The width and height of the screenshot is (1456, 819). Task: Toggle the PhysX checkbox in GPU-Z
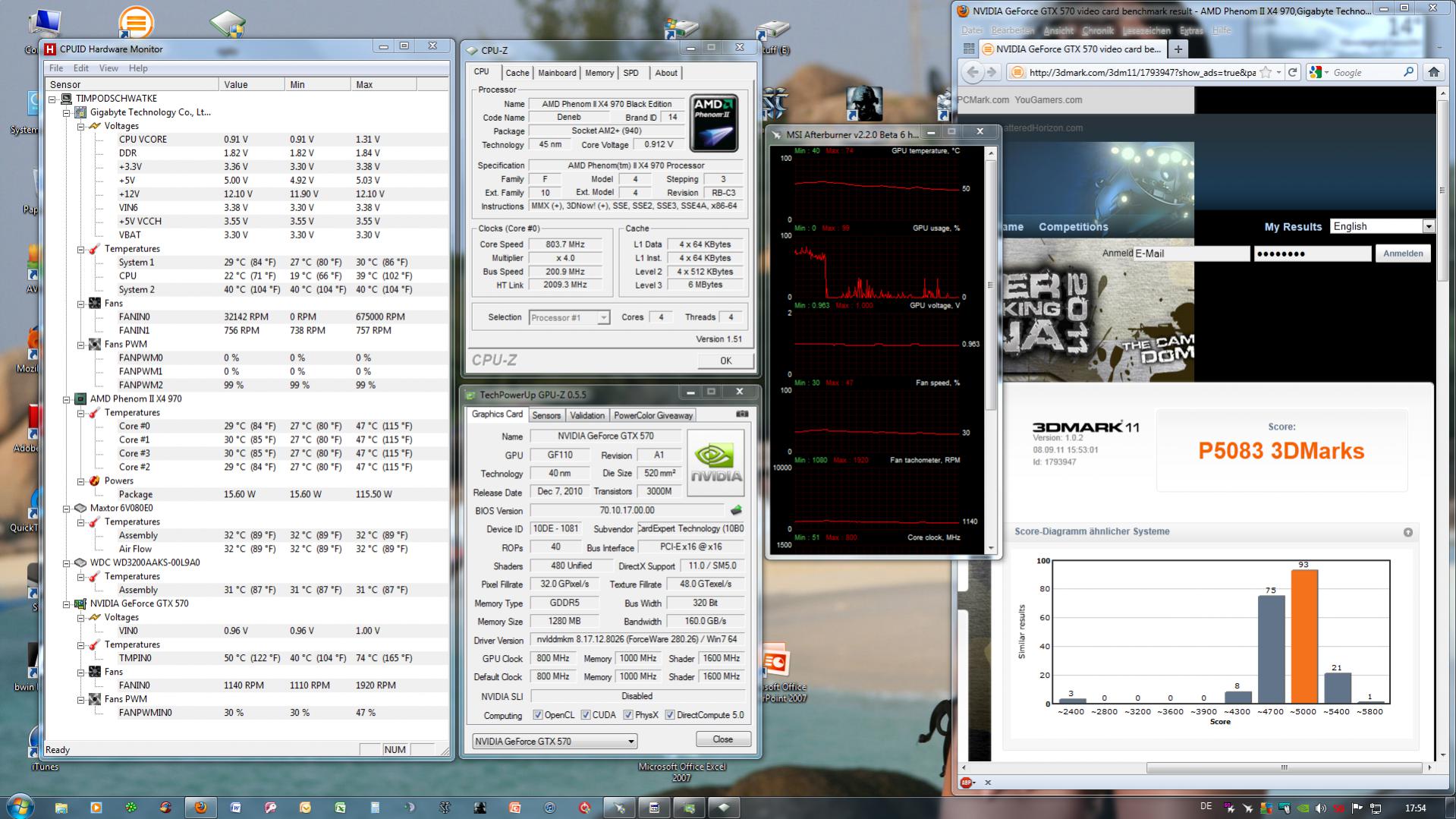coord(628,715)
